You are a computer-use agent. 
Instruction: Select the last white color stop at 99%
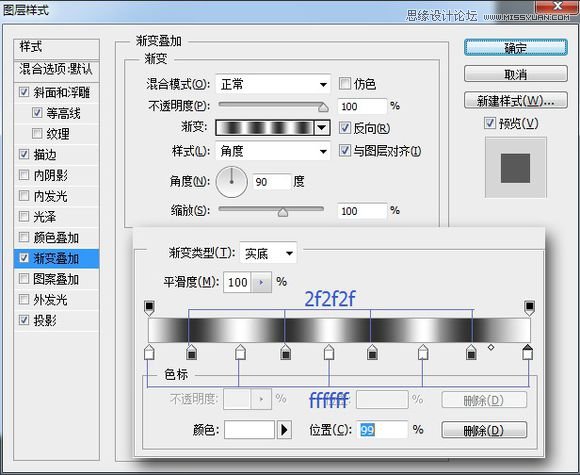click(527, 352)
